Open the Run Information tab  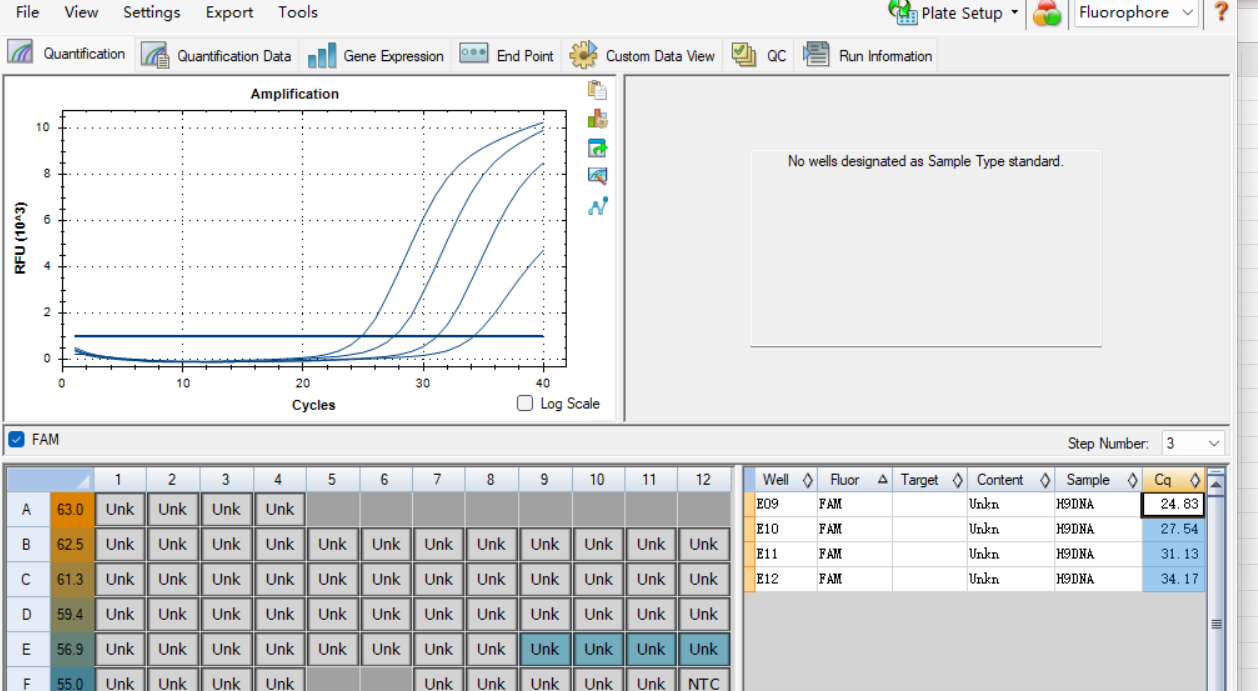coord(868,56)
